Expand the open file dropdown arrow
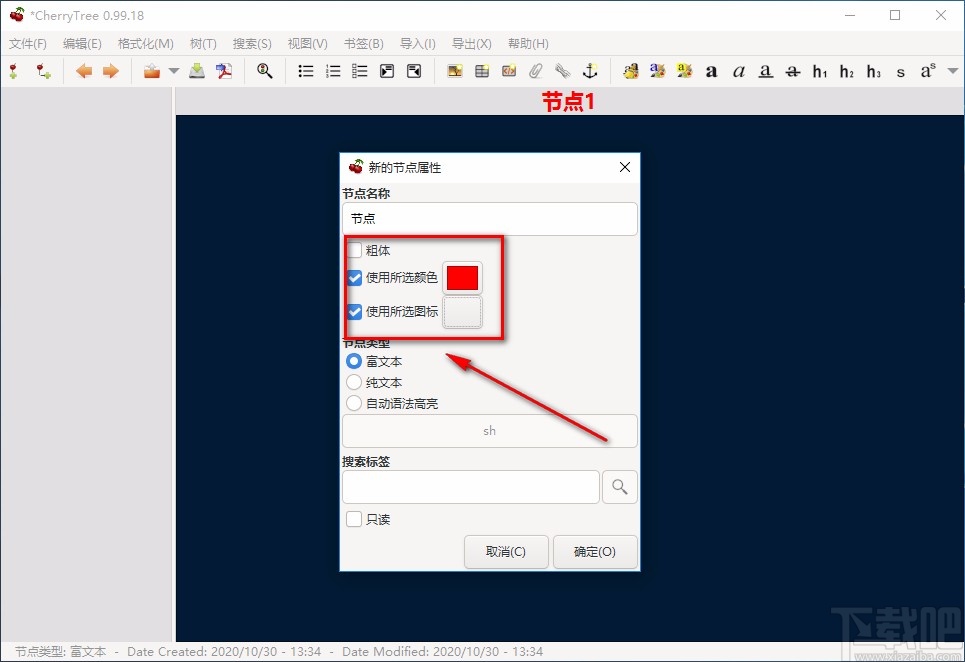 (x=174, y=71)
